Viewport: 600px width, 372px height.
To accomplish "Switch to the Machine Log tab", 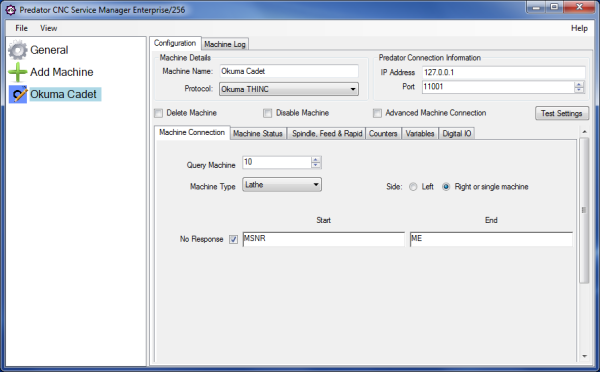I will click(x=225, y=44).
